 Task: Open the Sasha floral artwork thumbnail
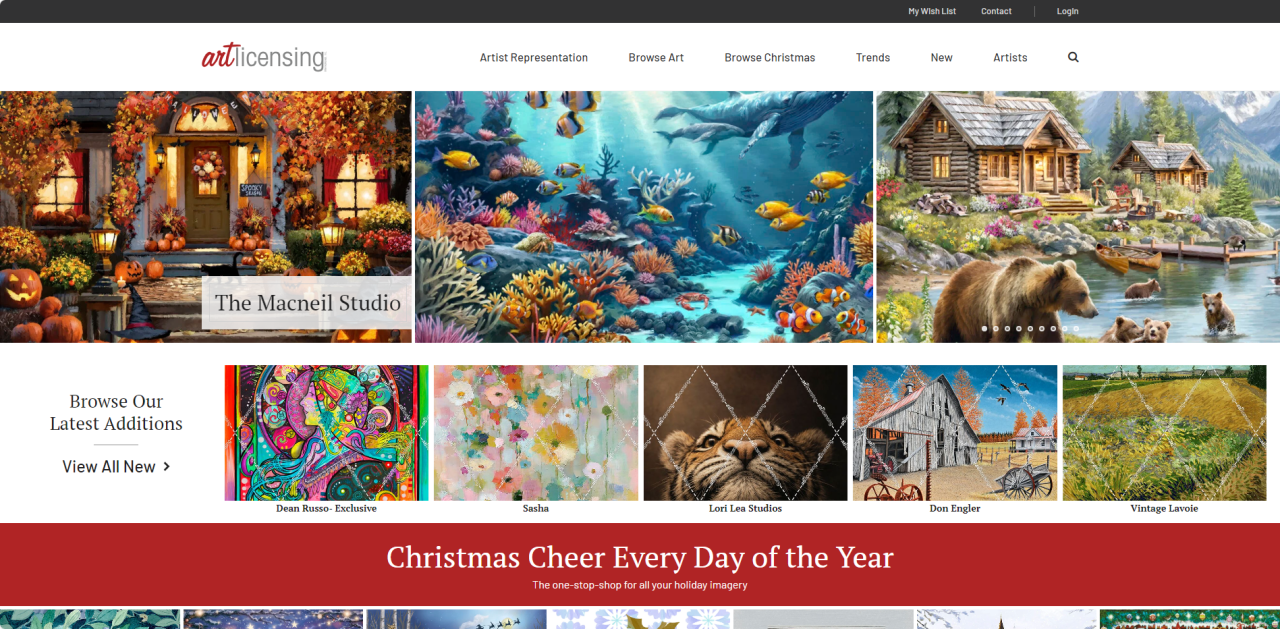coord(536,433)
